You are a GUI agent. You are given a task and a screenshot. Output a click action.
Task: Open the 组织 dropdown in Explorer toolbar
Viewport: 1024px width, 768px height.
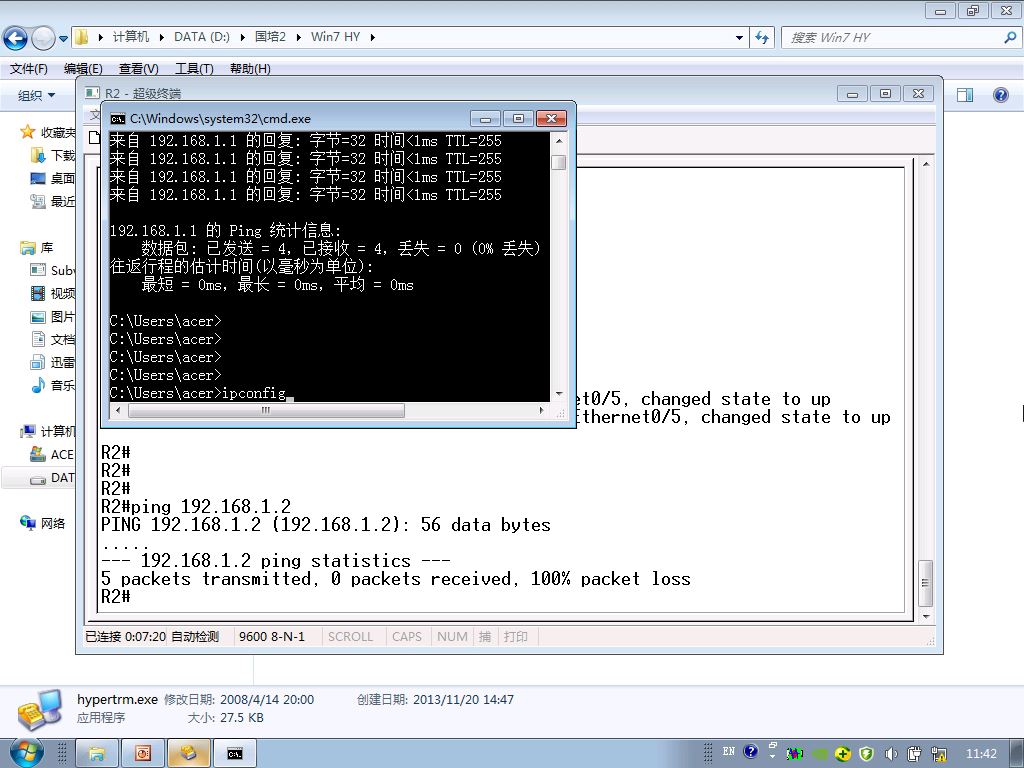tap(36, 95)
